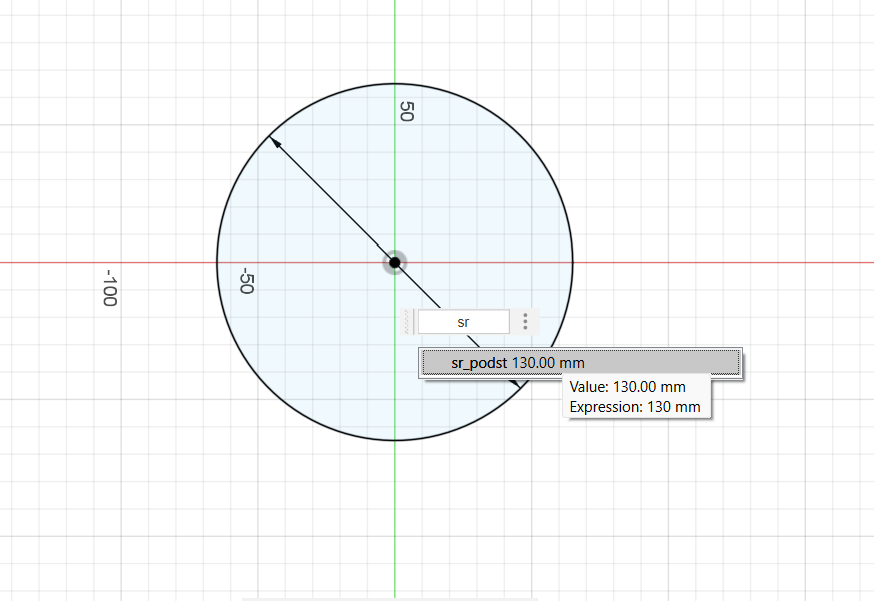Select the sr_podst 130.00 mm suggestion
This screenshot has width=874, height=601.
point(581,363)
